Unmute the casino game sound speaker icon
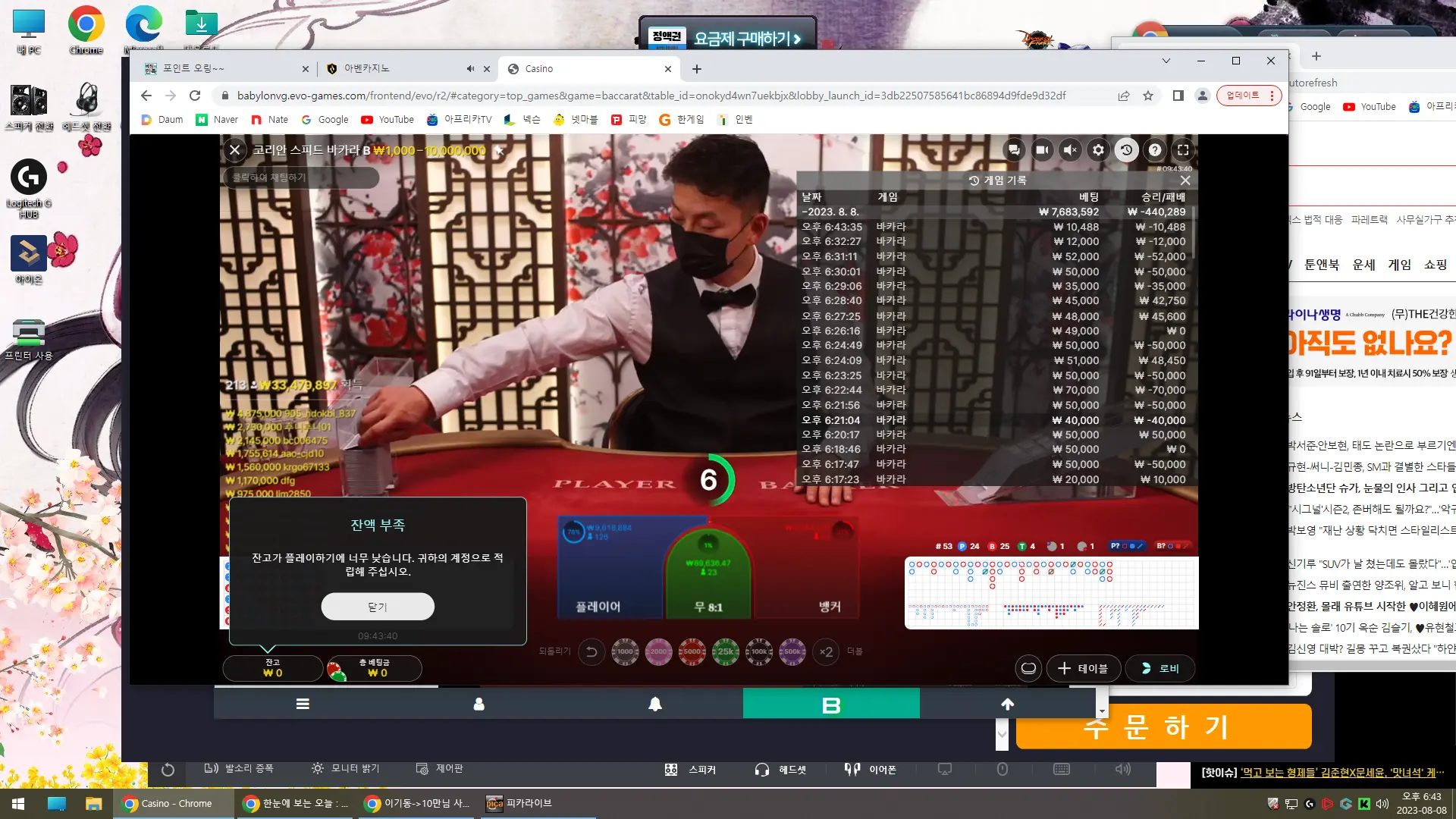The image size is (1456, 819). coord(1070,150)
